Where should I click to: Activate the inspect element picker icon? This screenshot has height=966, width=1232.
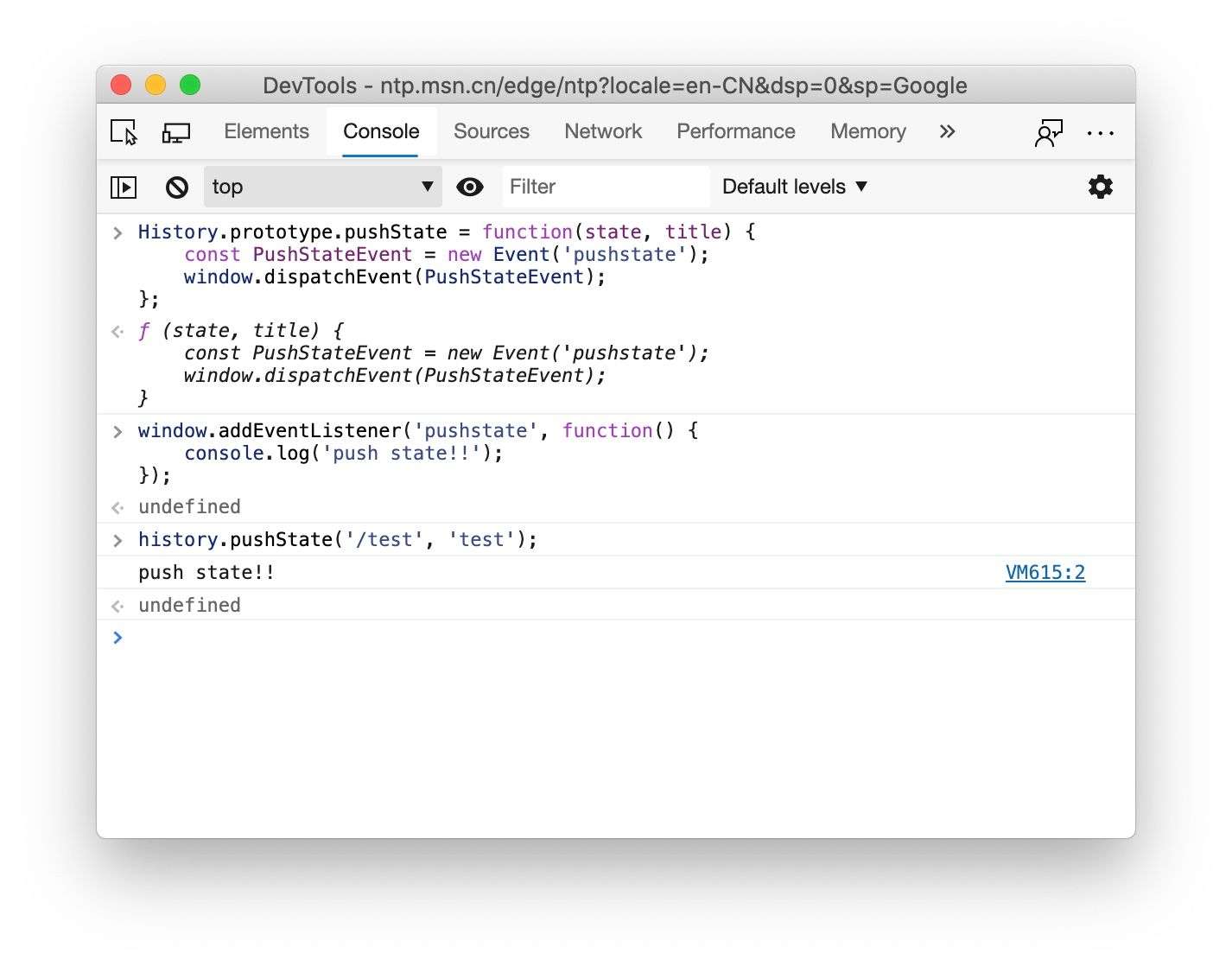124,132
